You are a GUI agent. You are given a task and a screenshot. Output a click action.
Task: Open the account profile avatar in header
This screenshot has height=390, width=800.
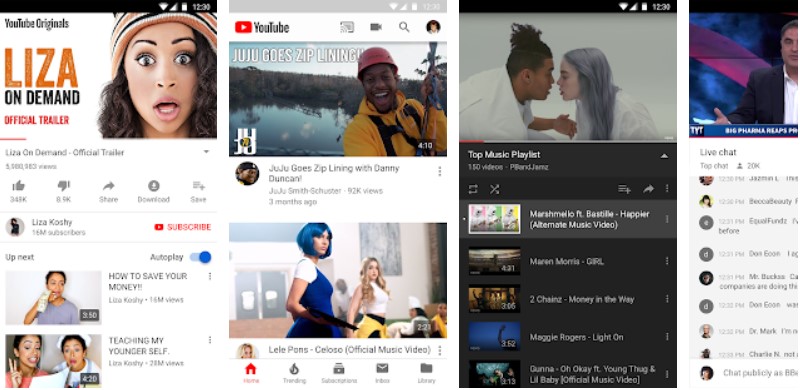[433, 27]
